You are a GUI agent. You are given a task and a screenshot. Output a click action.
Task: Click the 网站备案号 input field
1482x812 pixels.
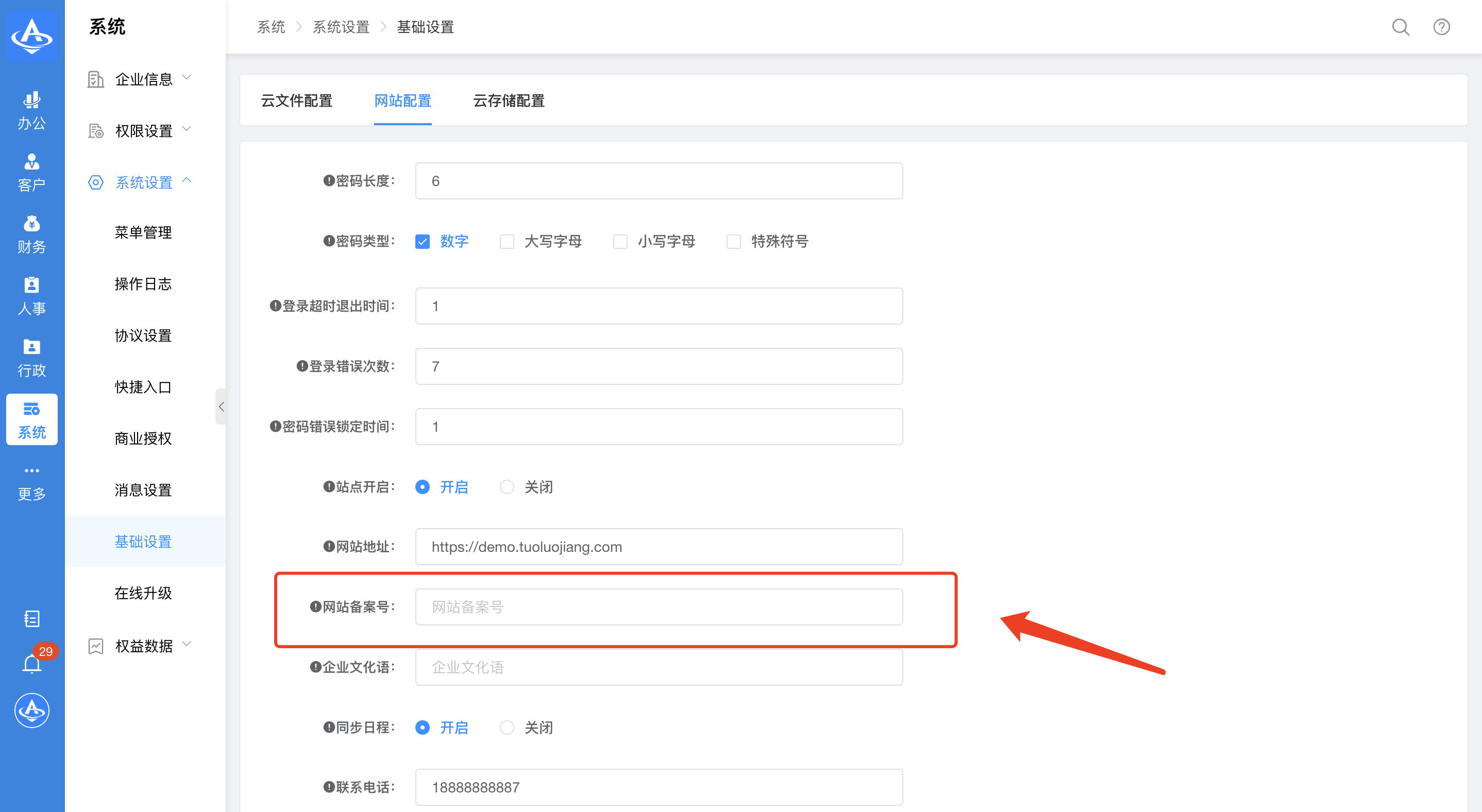click(x=658, y=607)
